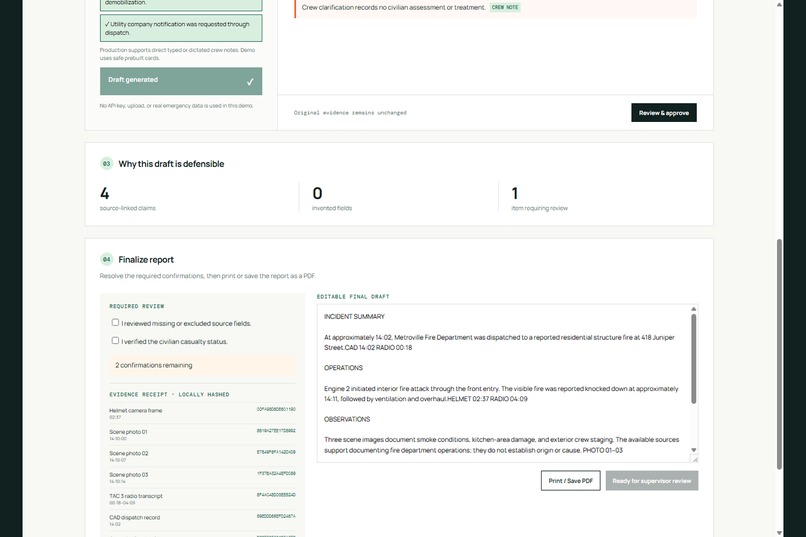The width and height of the screenshot is (806, 537).
Task: Click the checkmark icon in Draft generated
Action: coord(250,82)
